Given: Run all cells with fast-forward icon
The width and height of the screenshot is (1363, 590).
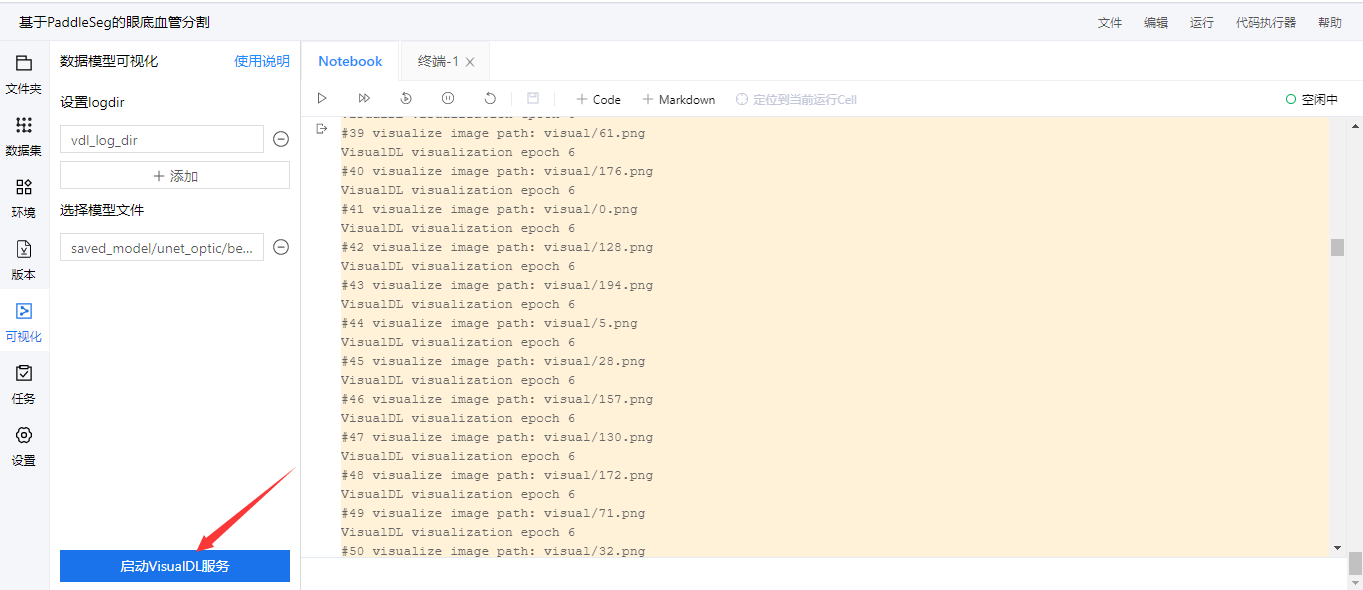Looking at the screenshot, I should (x=364, y=99).
